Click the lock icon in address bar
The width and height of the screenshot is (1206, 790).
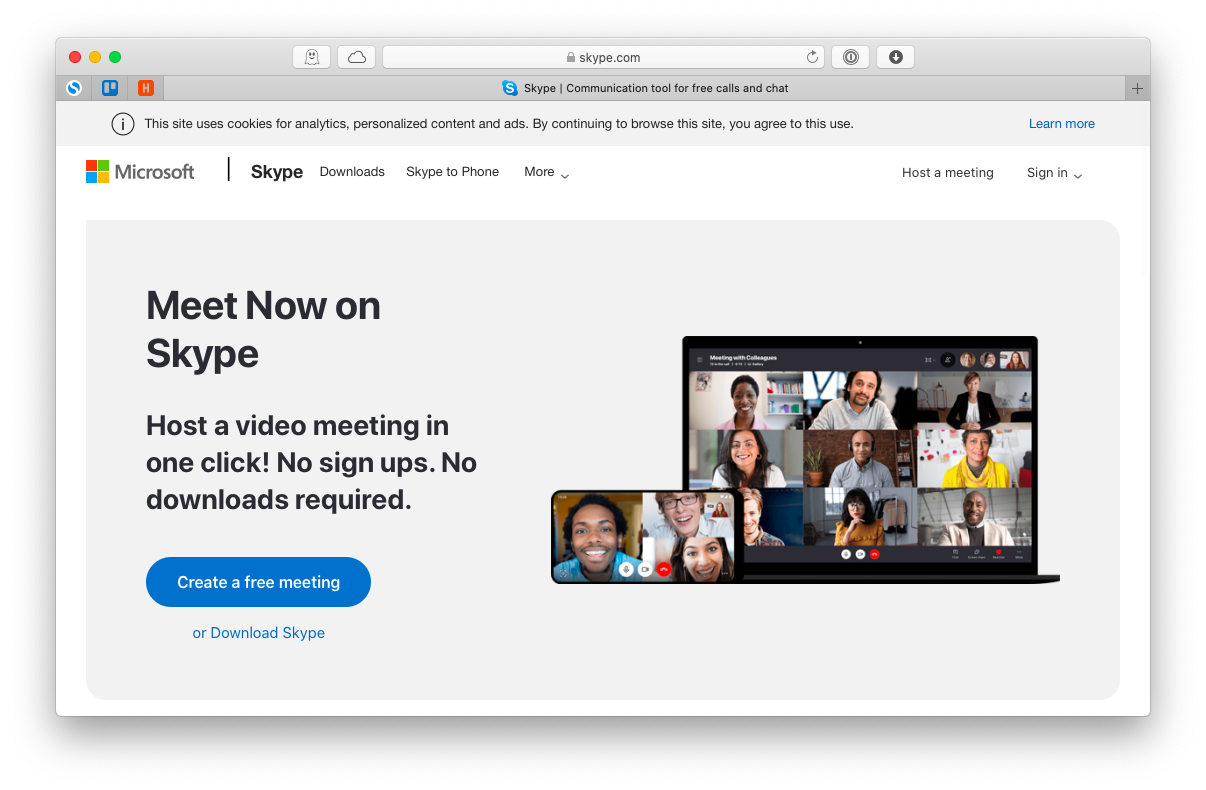click(571, 58)
